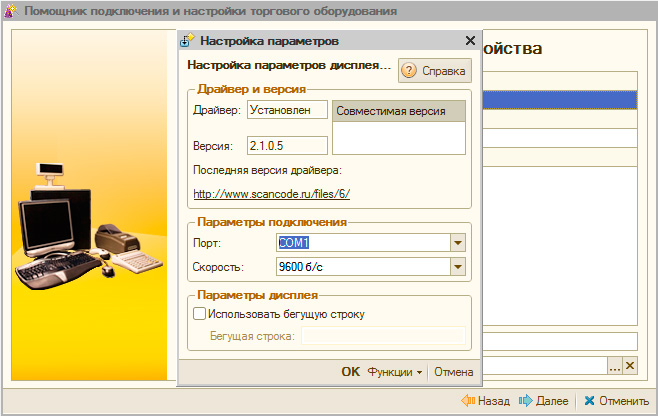Click the Порт field containing COM1
Viewport: 658px width, 416px height.
click(361, 243)
